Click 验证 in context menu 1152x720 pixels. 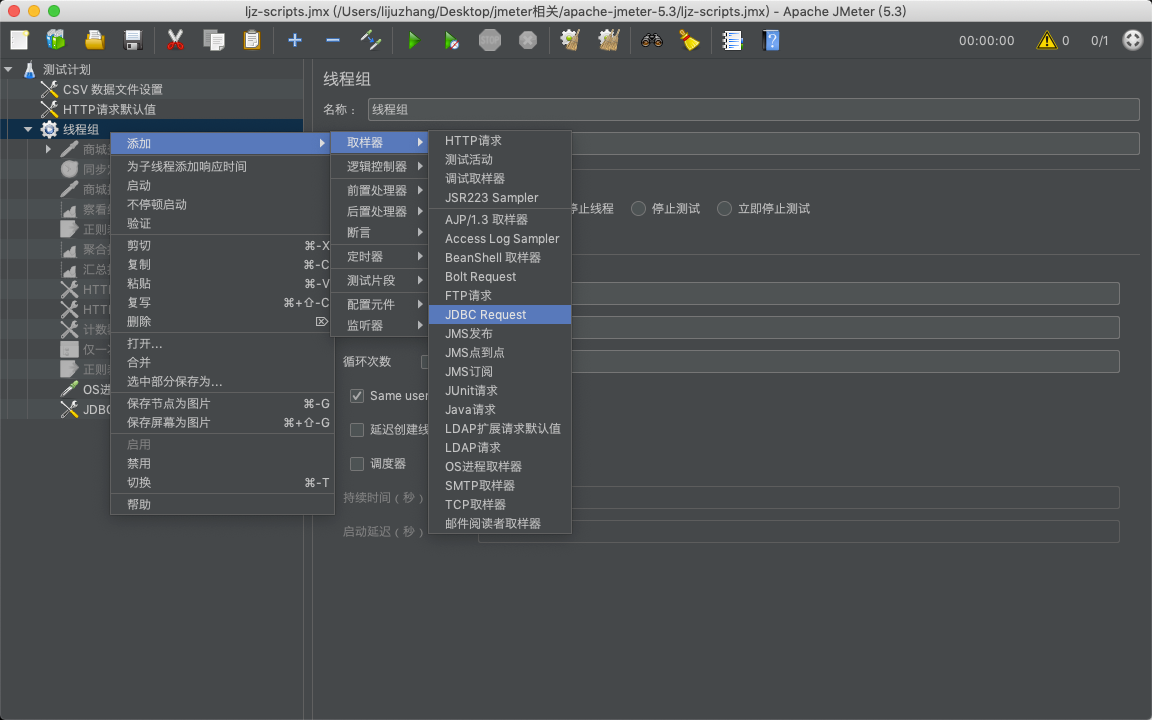[x=222, y=224]
